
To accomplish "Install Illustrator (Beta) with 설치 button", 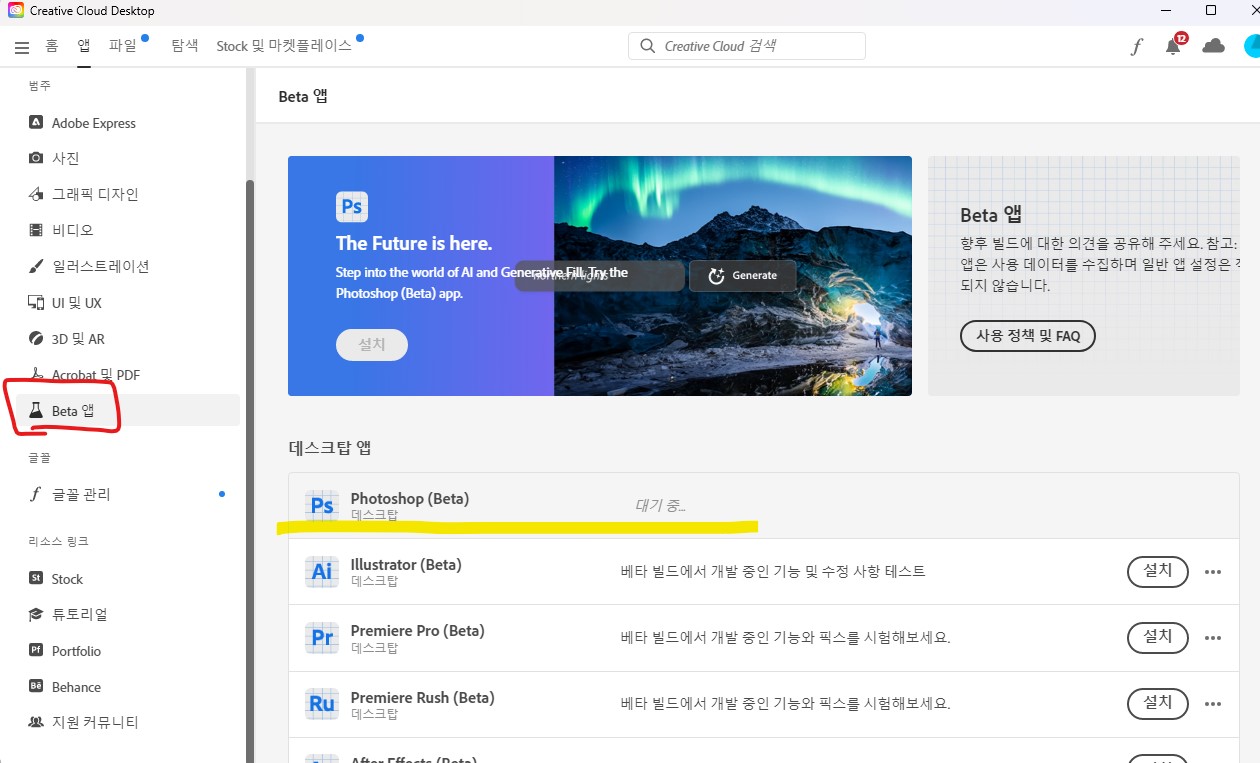I will pos(1157,571).
